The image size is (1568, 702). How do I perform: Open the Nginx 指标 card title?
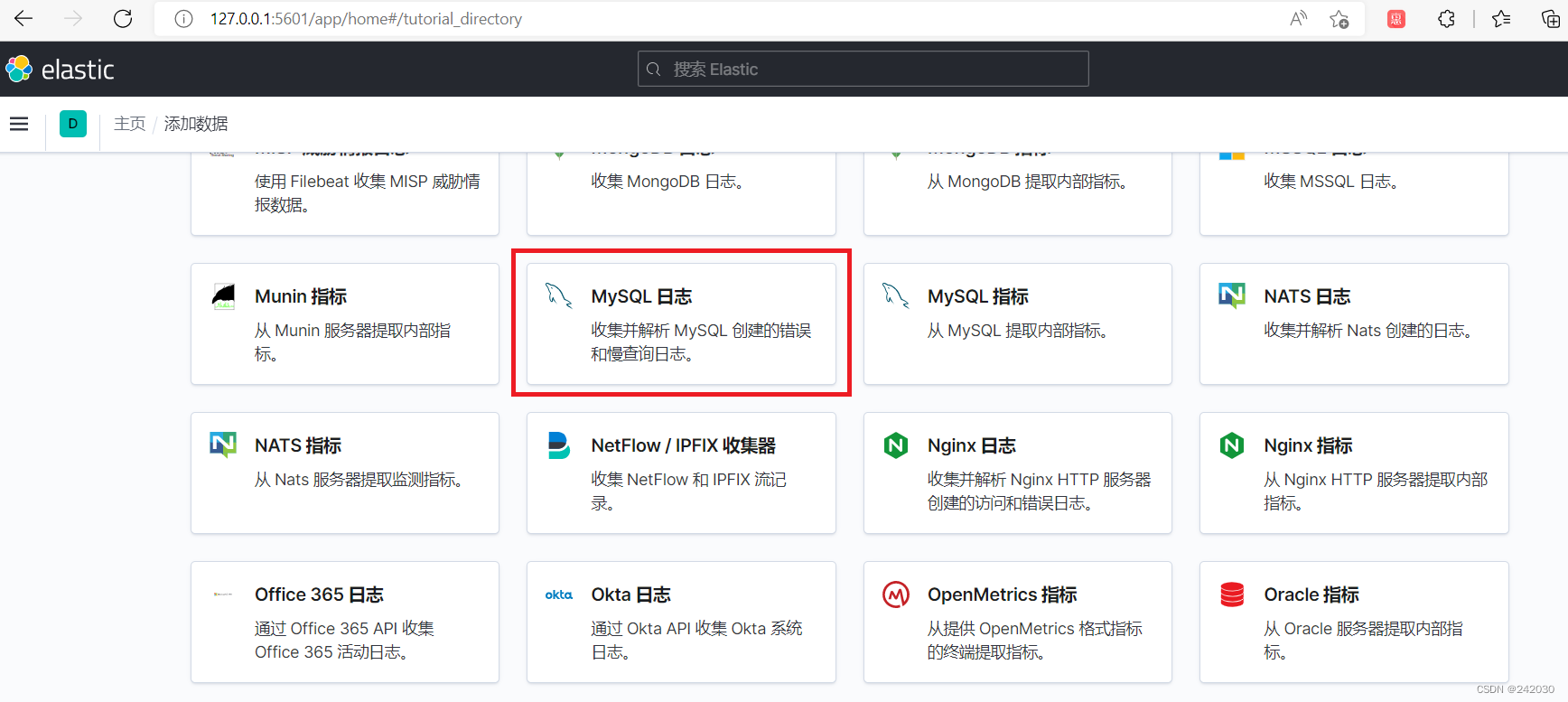click(x=1308, y=445)
